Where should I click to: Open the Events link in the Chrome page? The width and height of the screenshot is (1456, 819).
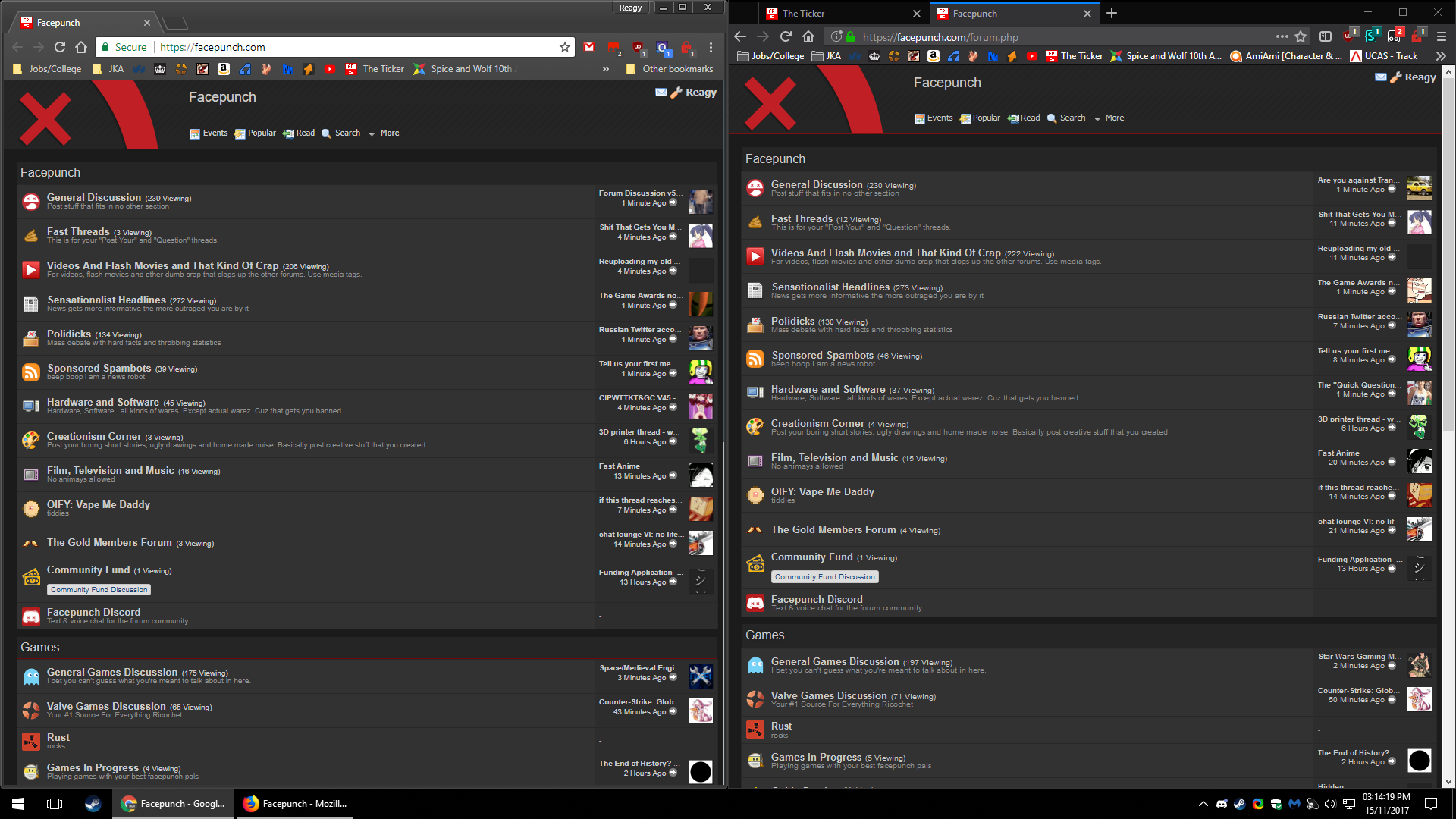coord(209,133)
